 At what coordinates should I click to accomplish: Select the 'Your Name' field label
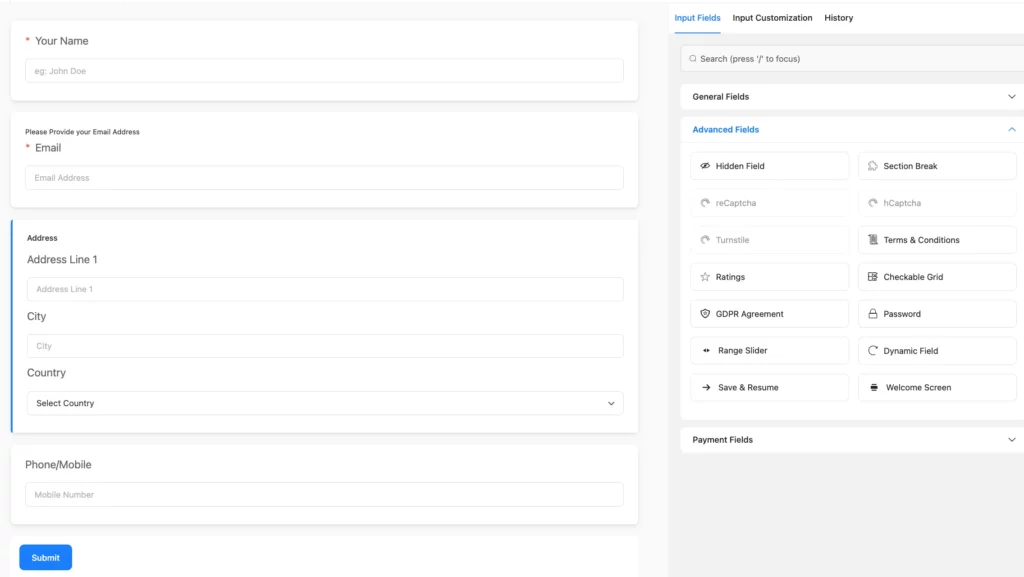click(x=61, y=40)
